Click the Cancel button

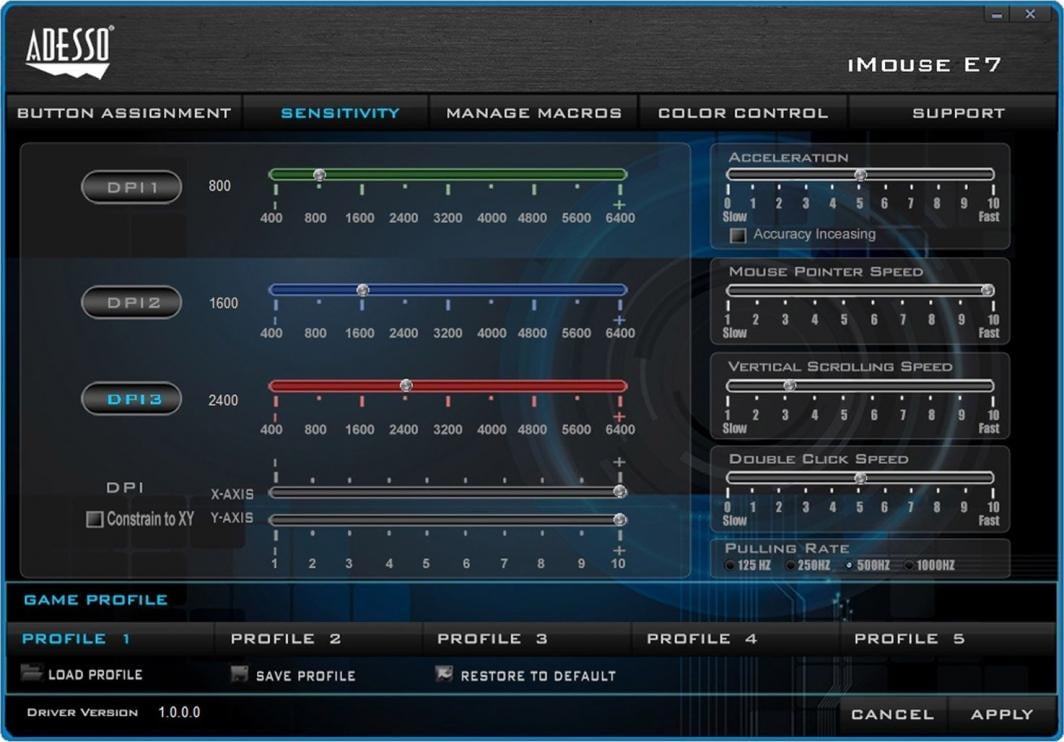pos(892,714)
